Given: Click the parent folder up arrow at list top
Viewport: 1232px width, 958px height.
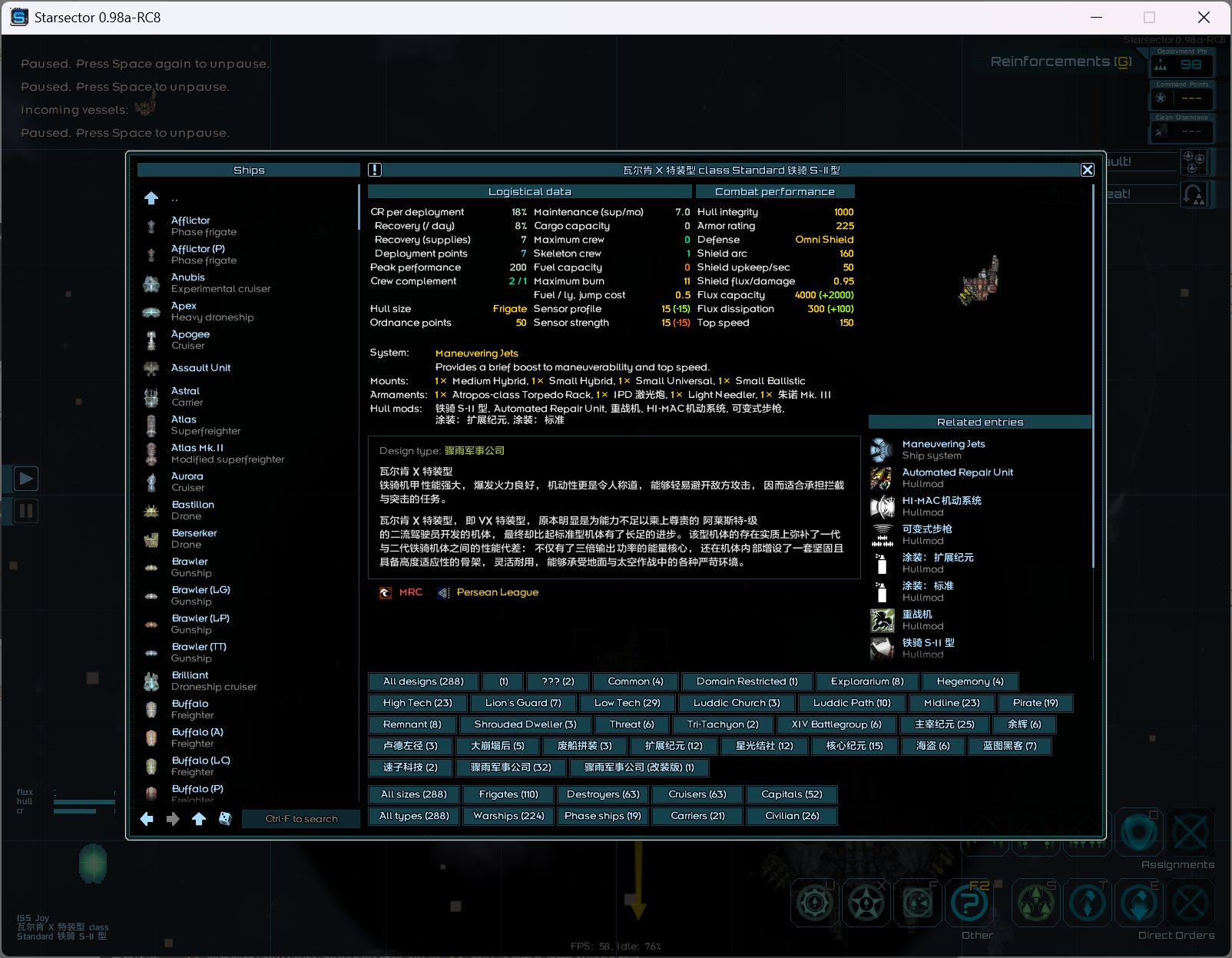Looking at the screenshot, I should (151, 198).
